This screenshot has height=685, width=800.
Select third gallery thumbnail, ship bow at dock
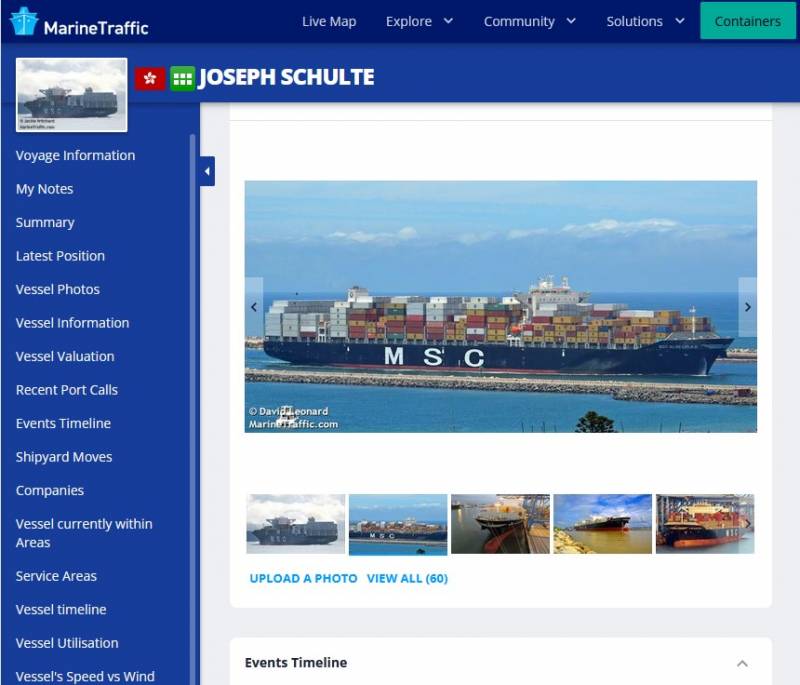click(501, 524)
